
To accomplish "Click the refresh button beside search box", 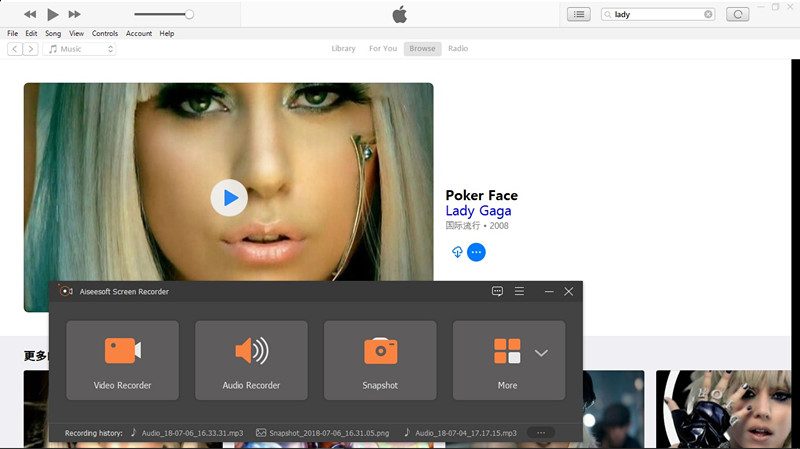I will (738, 14).
